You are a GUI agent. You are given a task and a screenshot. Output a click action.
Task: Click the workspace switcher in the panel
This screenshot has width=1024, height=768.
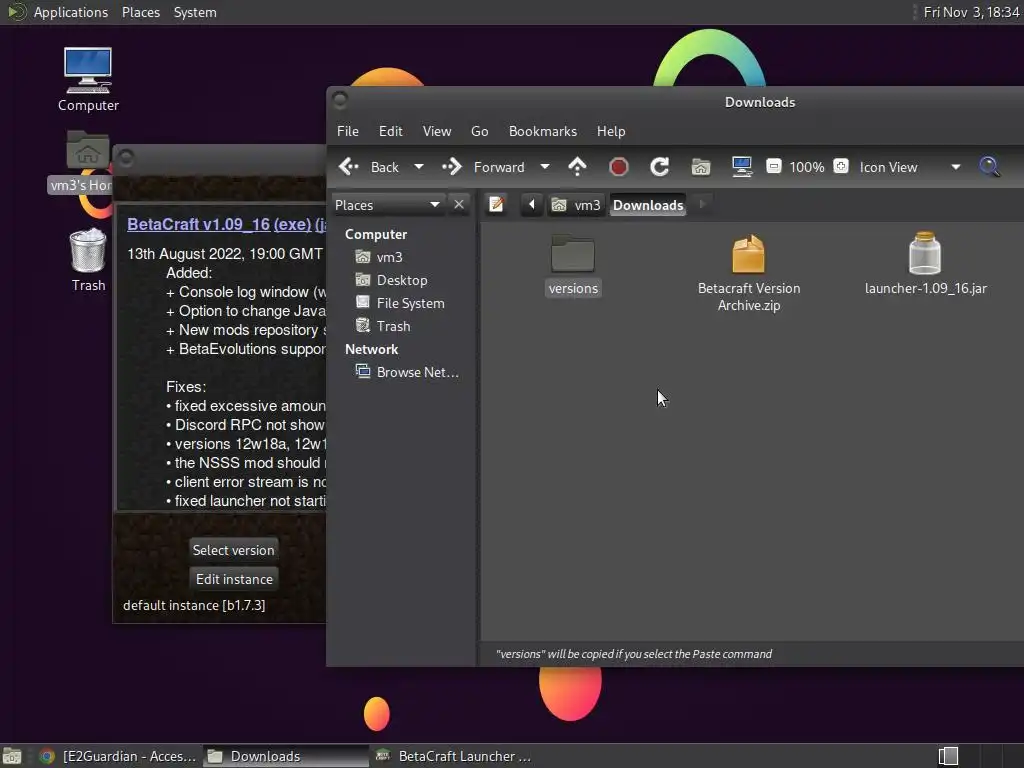[x=948, y=756]
